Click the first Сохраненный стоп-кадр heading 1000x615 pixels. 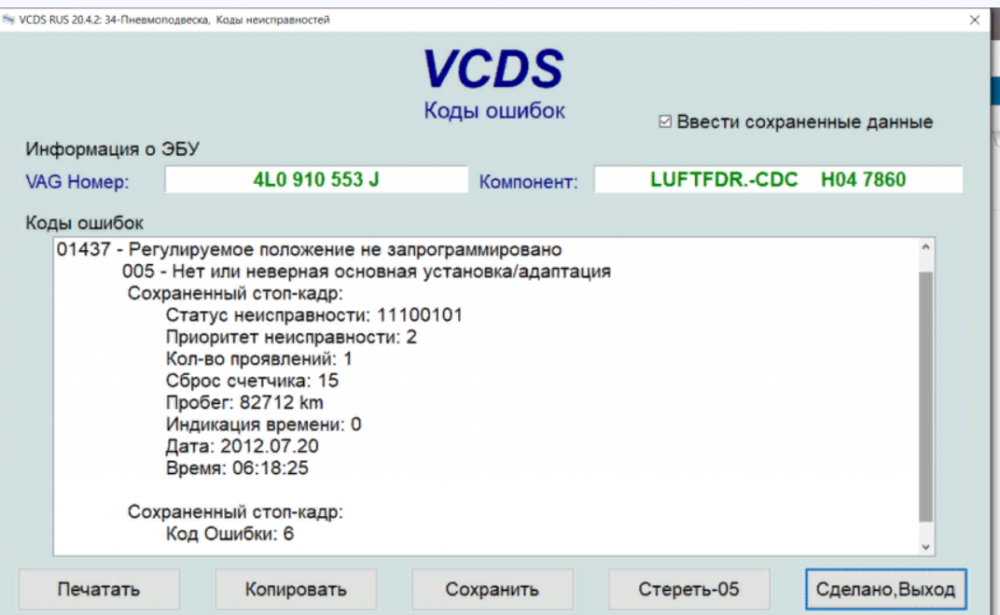pyautogui.click(x=235, y=293)
